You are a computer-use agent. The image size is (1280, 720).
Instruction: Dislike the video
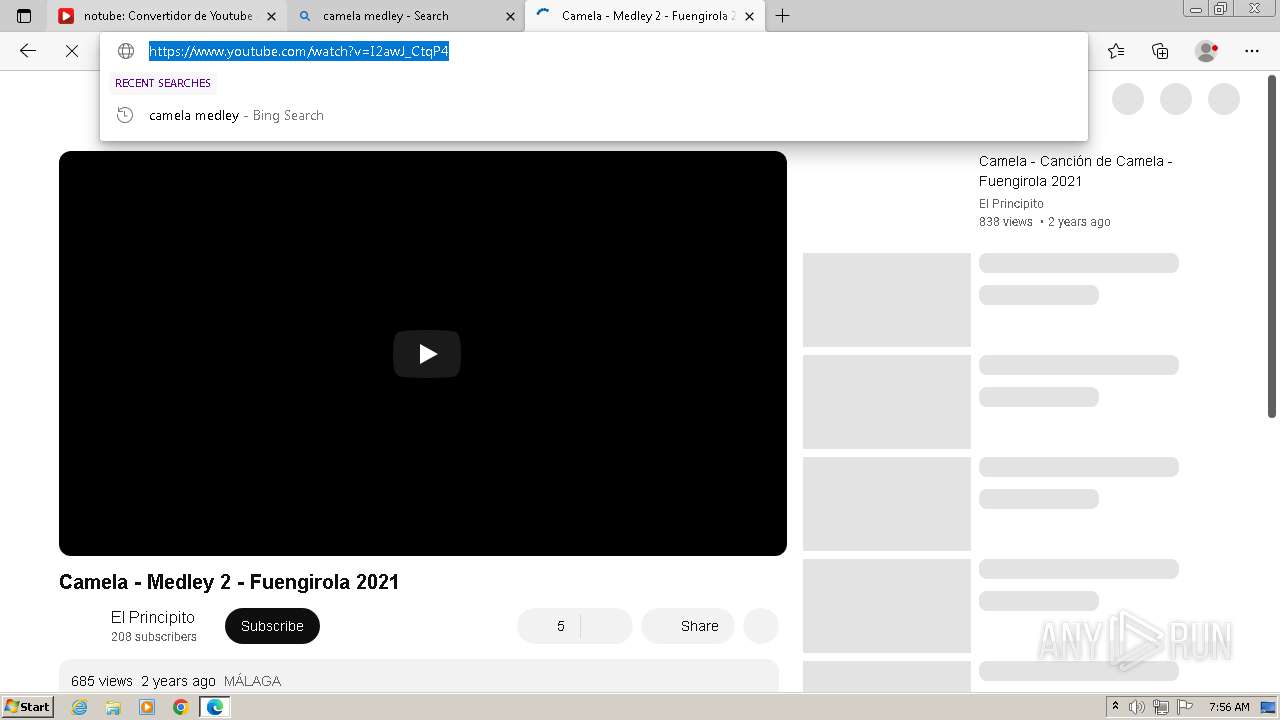point(606,626)
